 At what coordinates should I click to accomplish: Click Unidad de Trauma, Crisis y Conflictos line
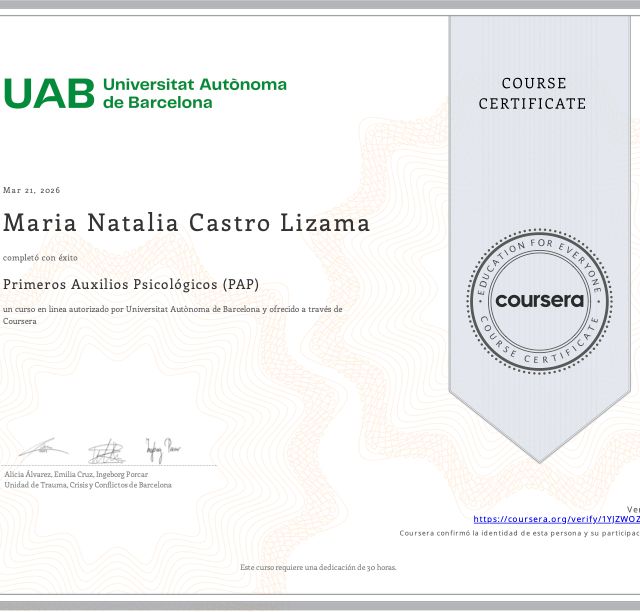(x=88, y=485)
